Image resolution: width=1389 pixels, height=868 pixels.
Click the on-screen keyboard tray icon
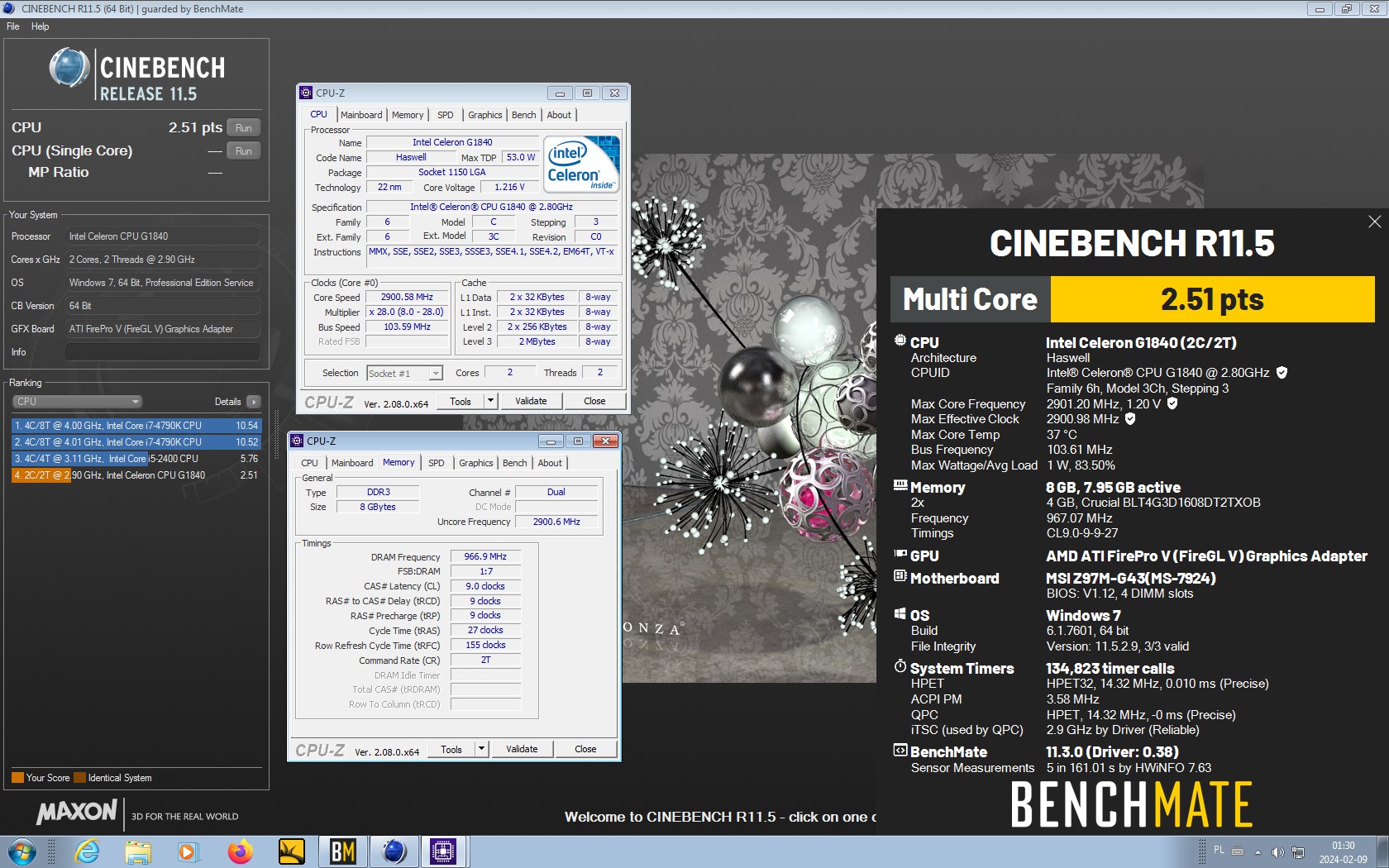1238,851
